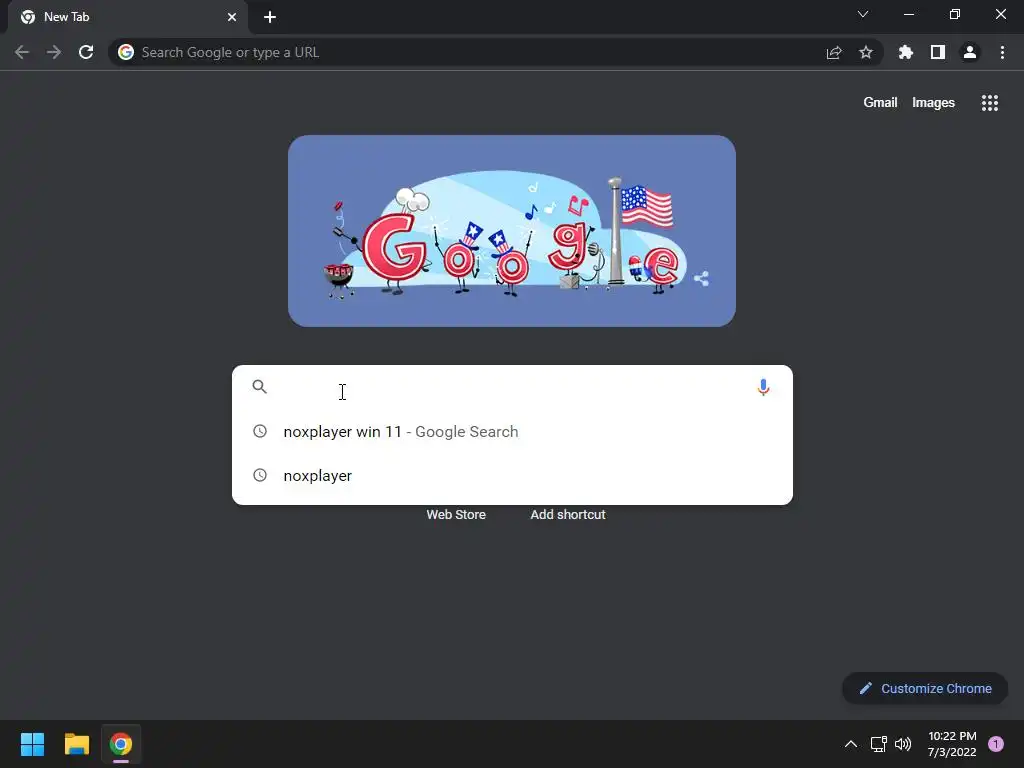Click the Add shortcut tile
This screenshot has width=1024, height=768.
[x=568, y=515]
